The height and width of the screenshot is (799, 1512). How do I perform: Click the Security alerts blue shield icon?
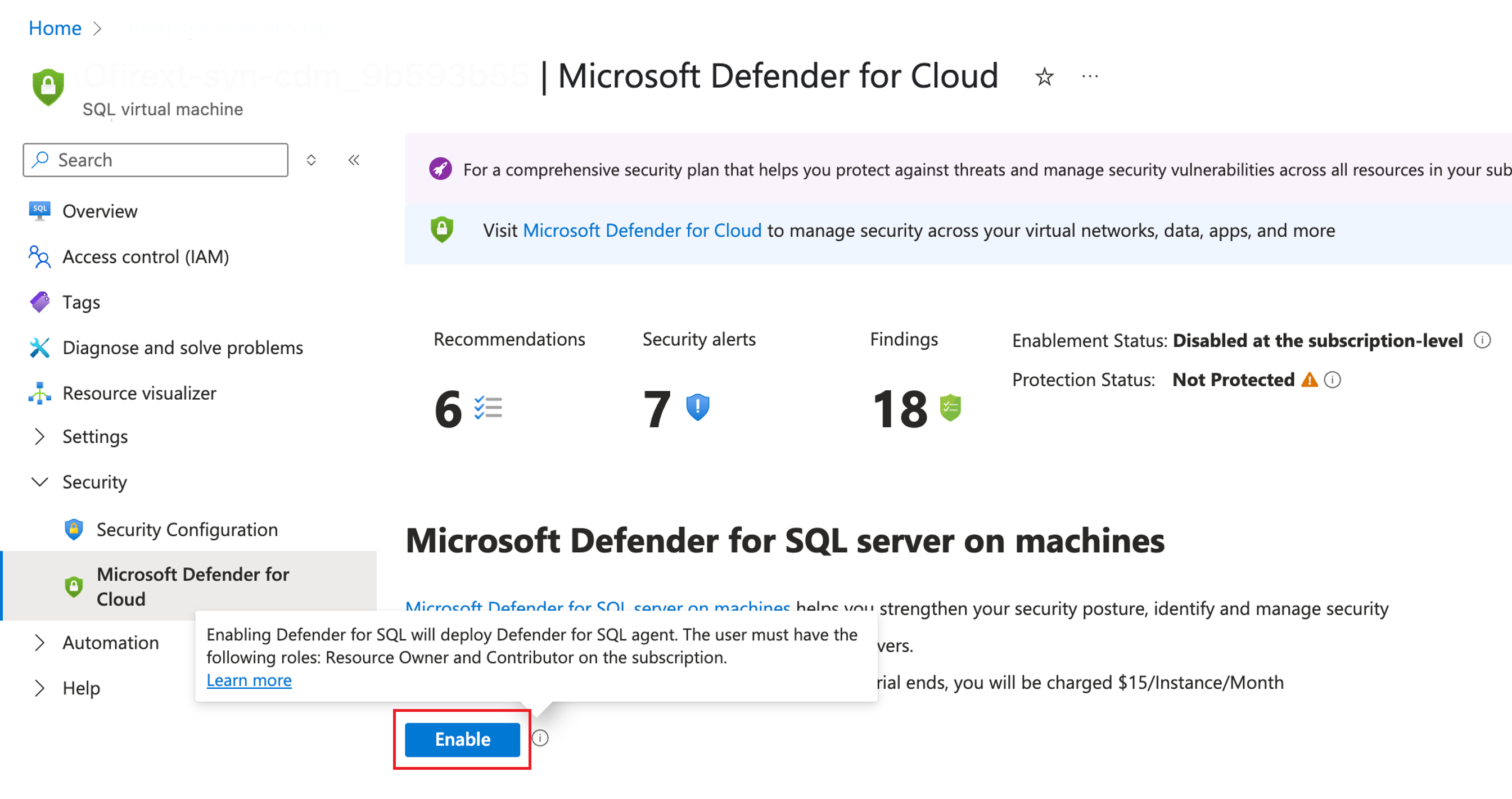click(x=697, y=408)
